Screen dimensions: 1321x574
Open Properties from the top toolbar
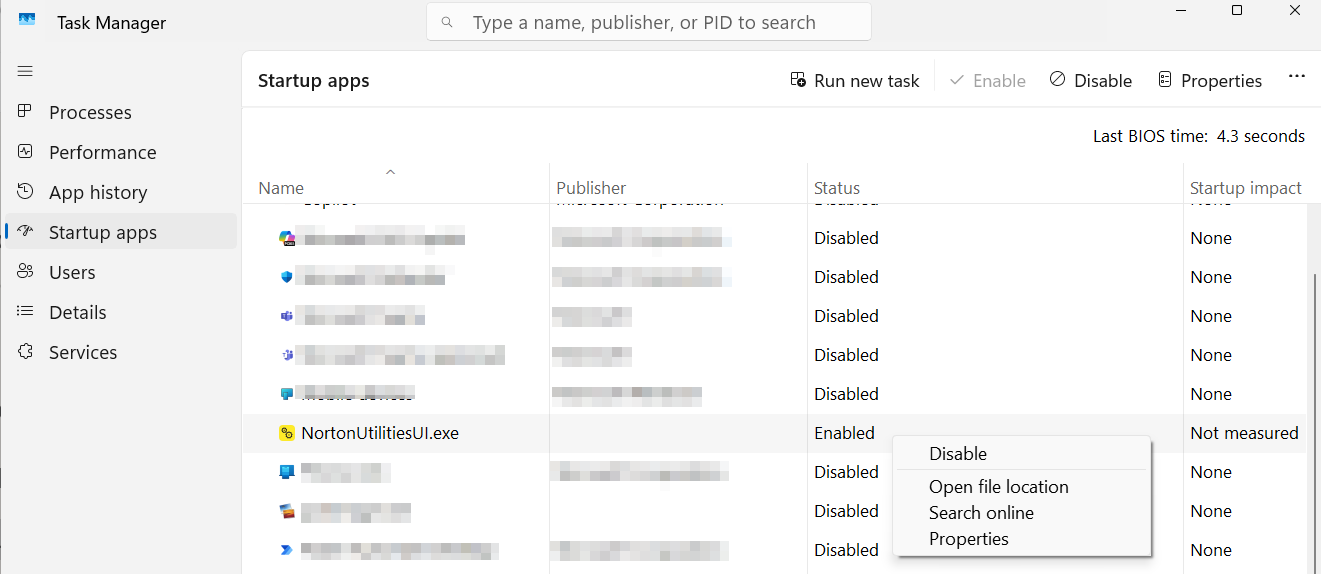pos(1209,81)
